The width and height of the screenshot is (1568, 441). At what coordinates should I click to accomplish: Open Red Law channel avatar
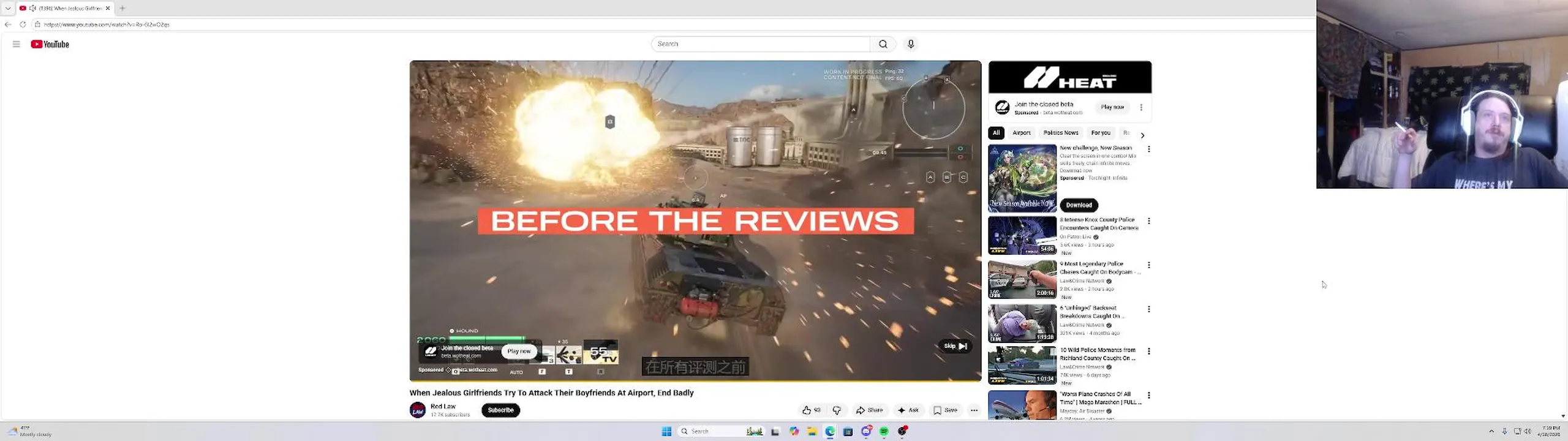[x=418, y=410]
